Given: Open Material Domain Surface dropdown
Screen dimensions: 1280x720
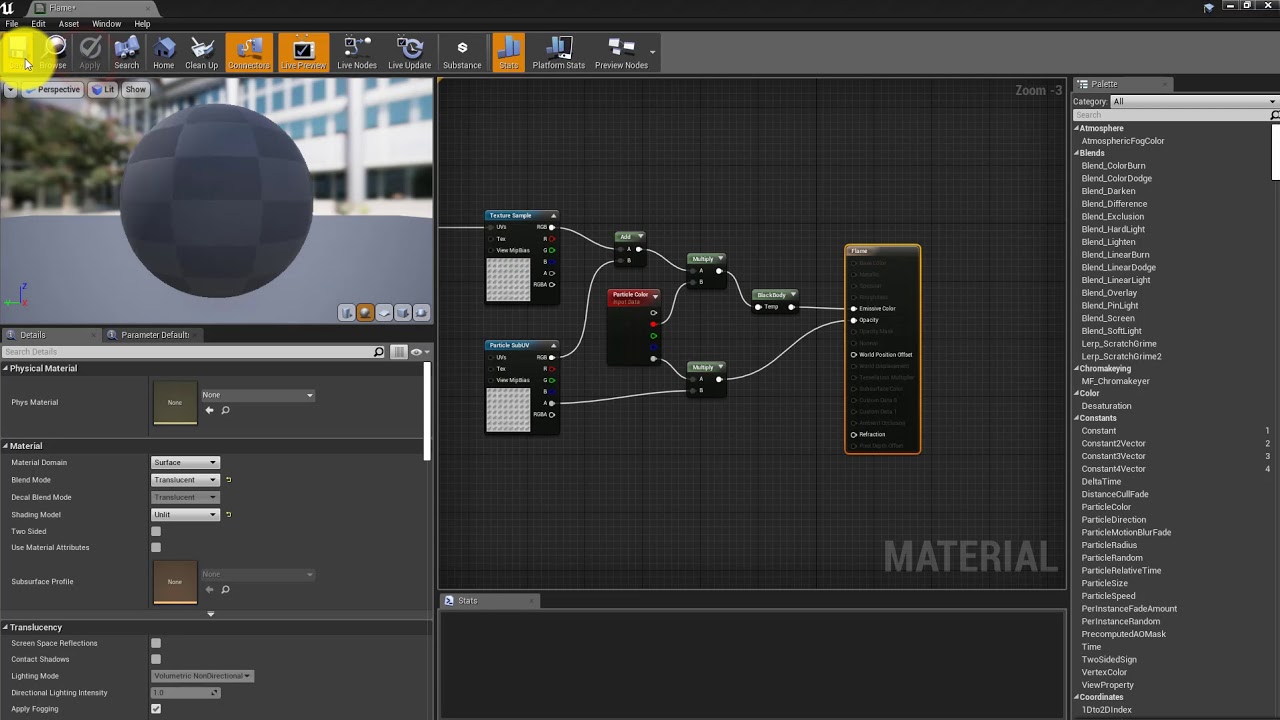Looking at the screenshot, I should (x=185, y=463).
